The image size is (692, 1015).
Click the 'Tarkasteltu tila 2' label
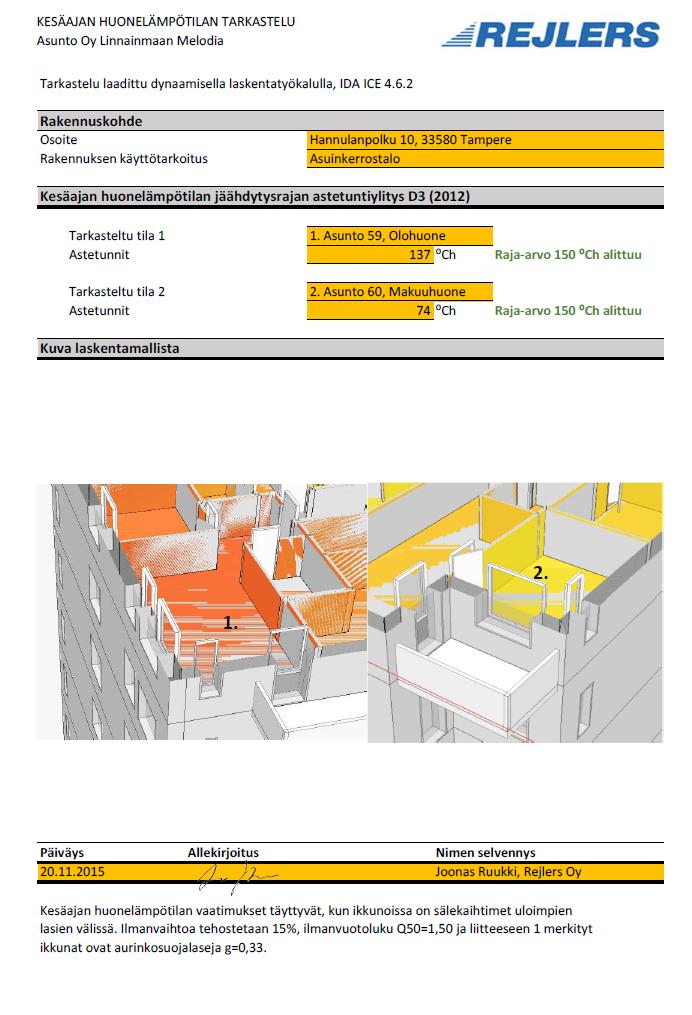[117, 291]
